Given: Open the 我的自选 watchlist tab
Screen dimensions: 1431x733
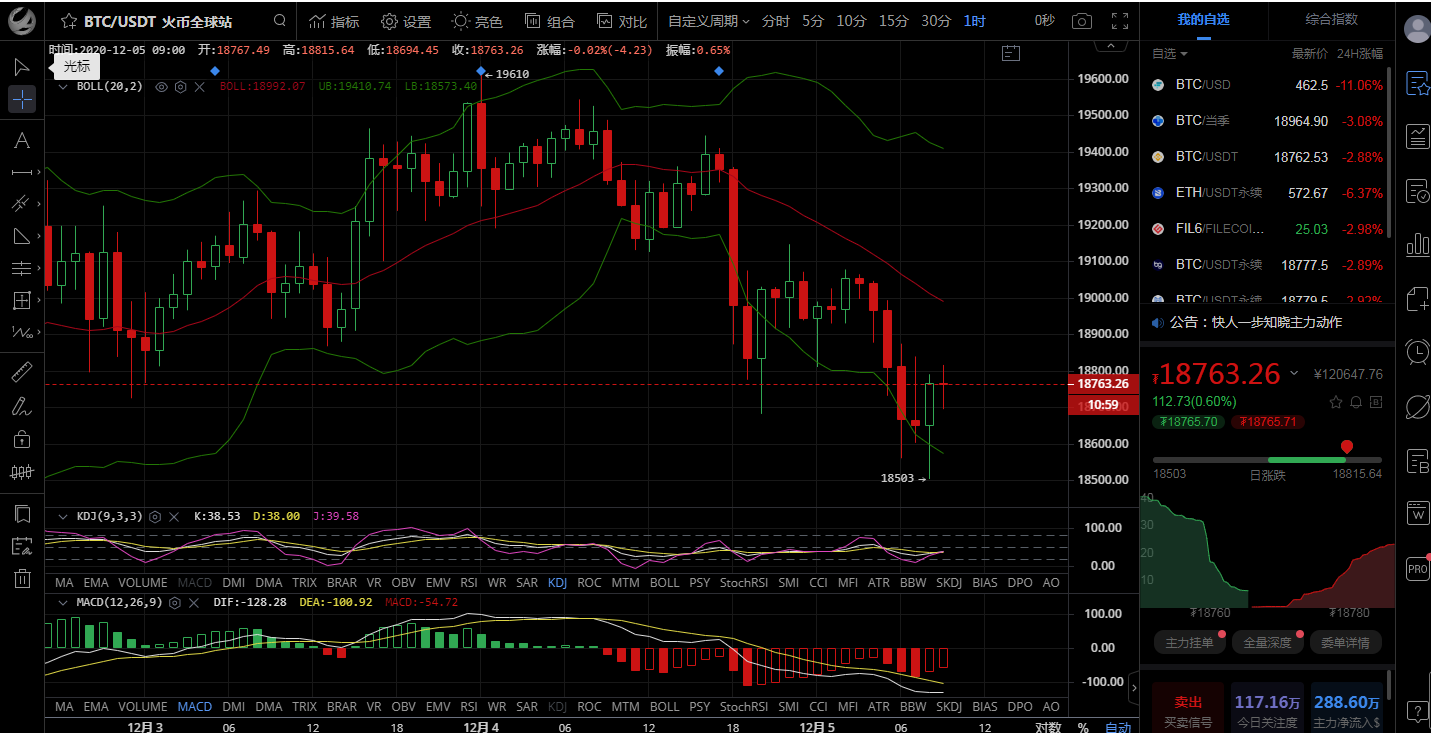Looking at the screenshot, I should 1203,19.
